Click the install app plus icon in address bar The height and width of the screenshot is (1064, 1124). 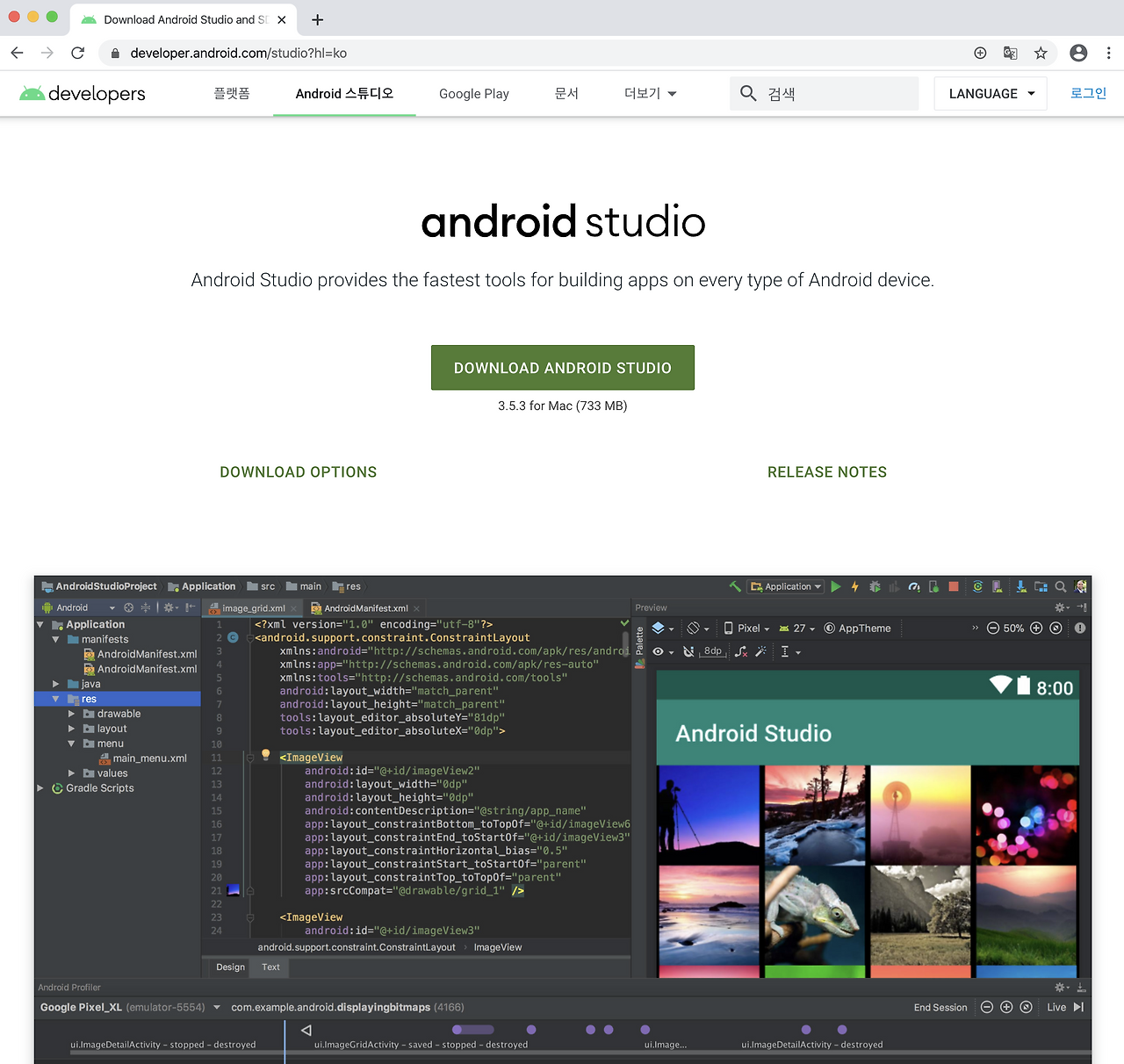point(980,53)
